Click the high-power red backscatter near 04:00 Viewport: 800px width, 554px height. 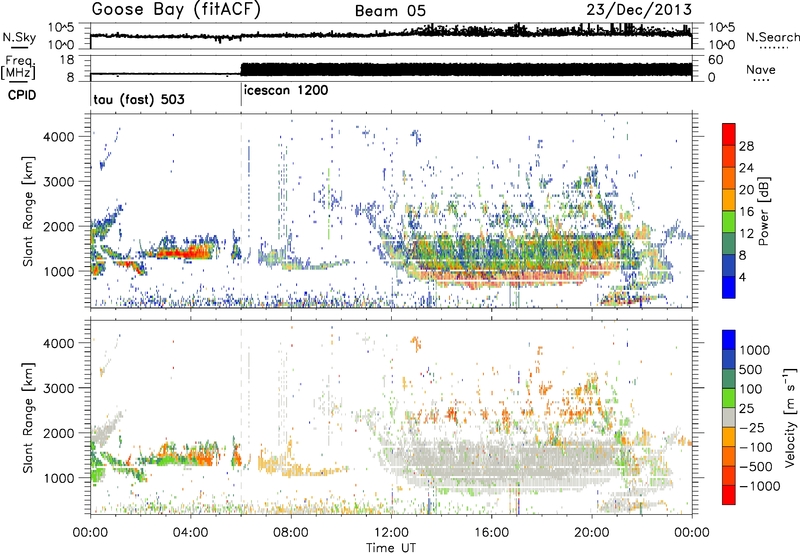pos(186,252)
